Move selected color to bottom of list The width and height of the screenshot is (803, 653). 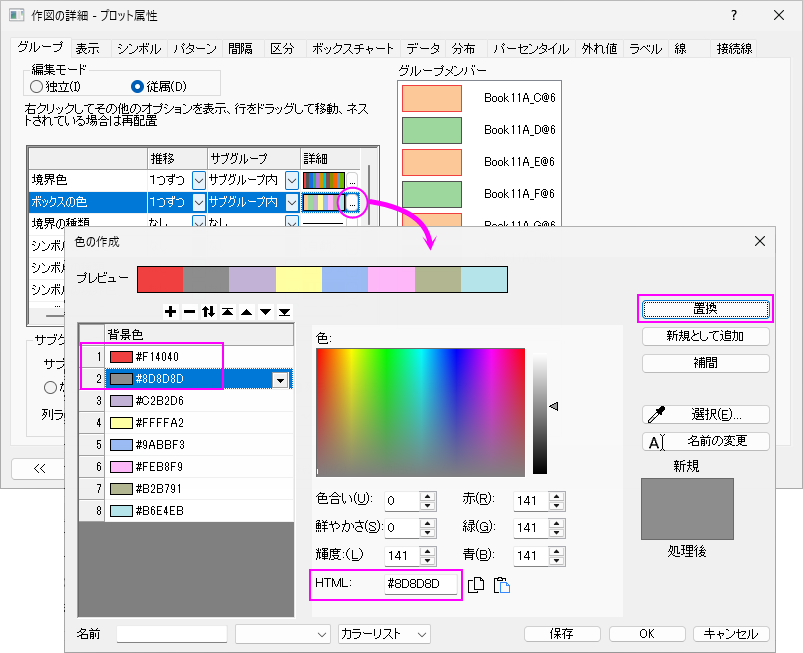point(285,311)
